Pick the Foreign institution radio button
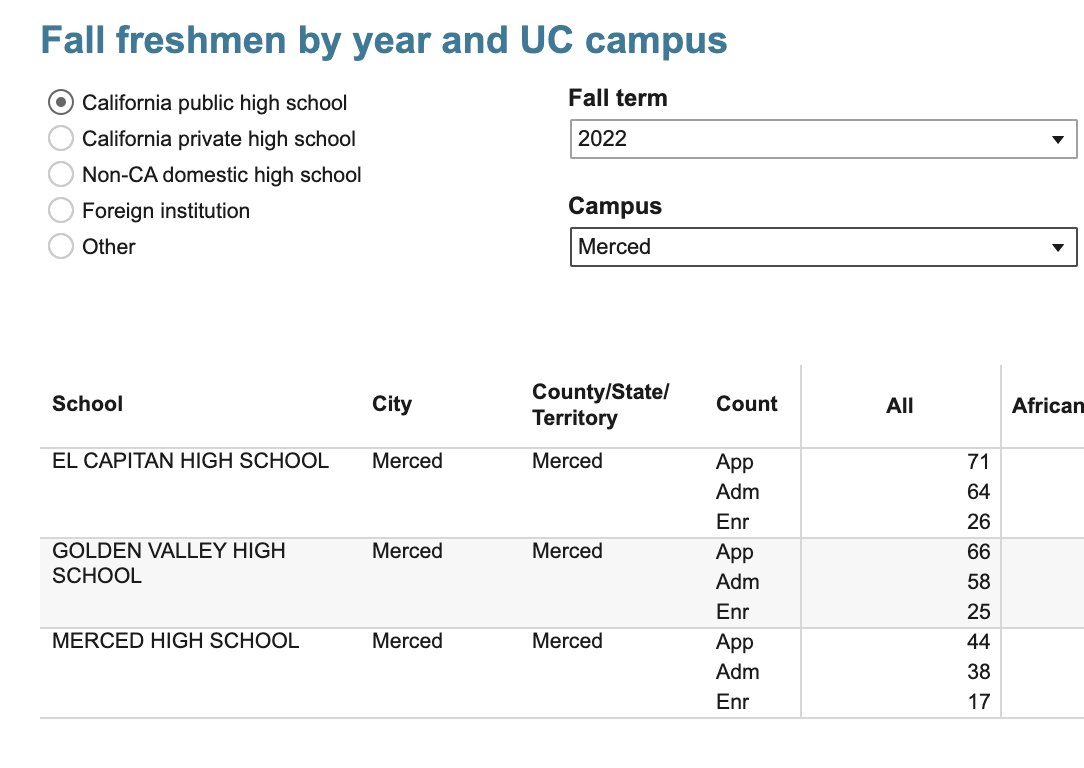 [61, 210]
